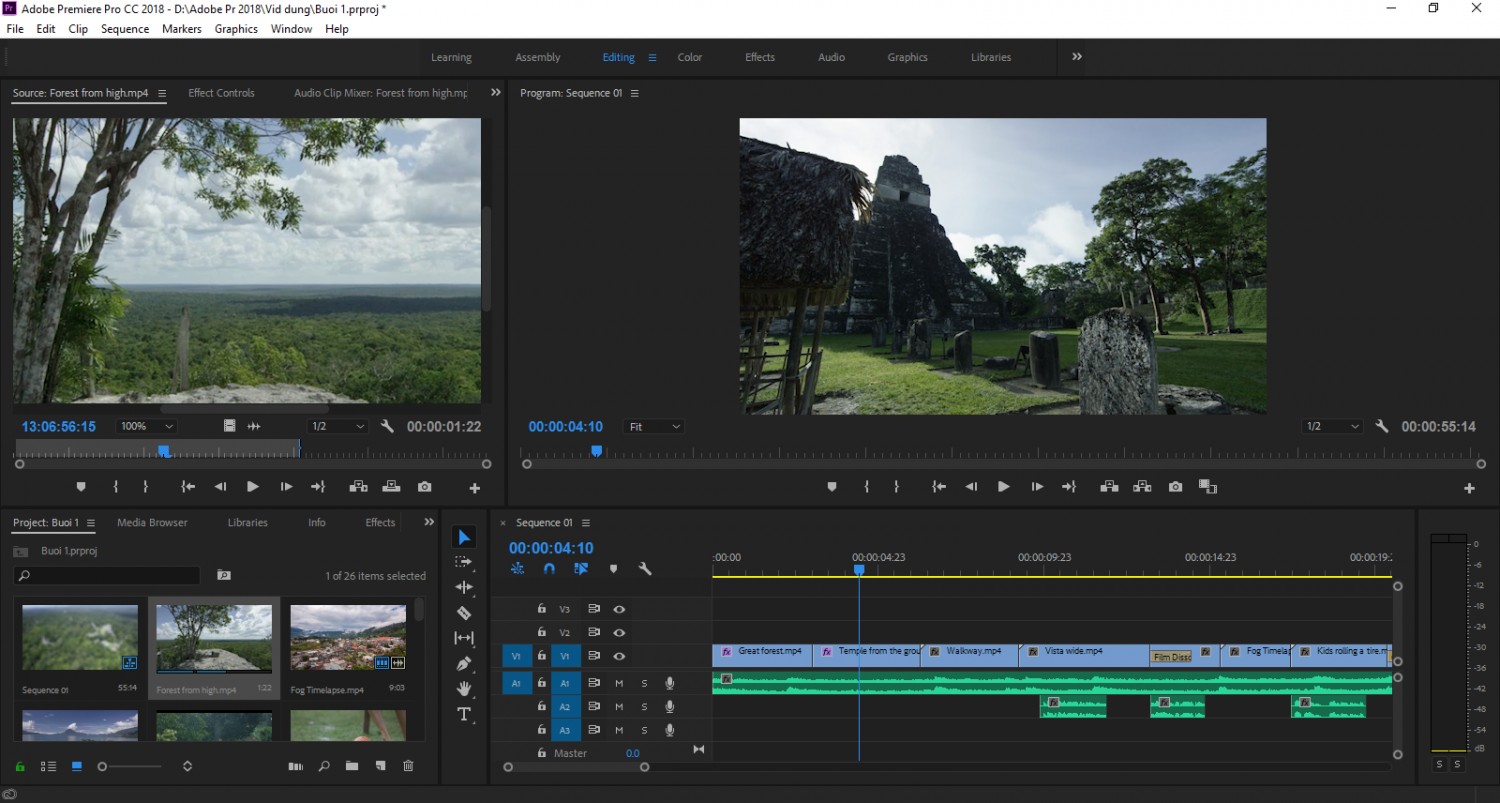Image resolution: width=1500 pixels, height=803 pixels.
Task: Mute audio track A1
Action: [x=619, y=683]
